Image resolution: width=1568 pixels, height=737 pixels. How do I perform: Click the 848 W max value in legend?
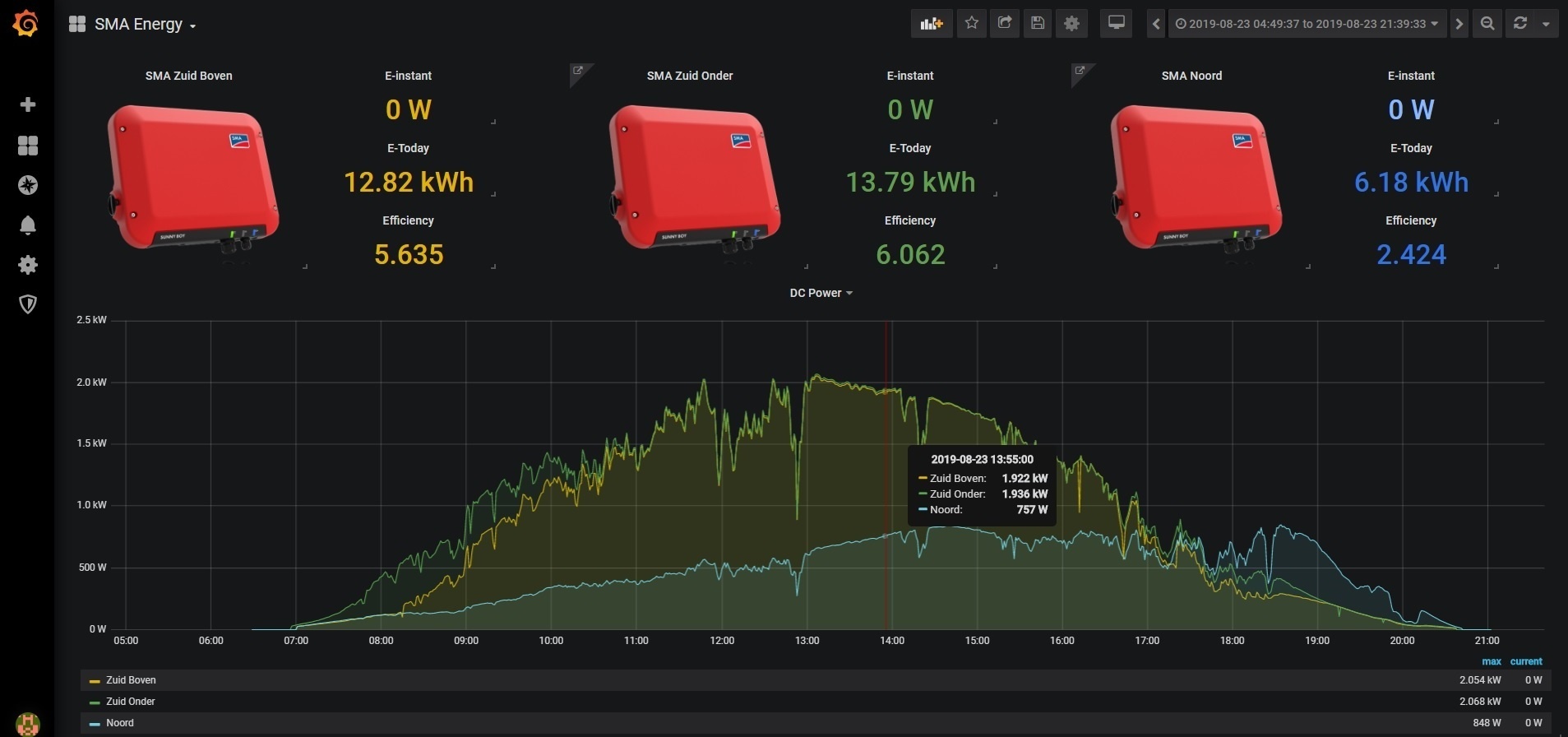pos(1487,723)
